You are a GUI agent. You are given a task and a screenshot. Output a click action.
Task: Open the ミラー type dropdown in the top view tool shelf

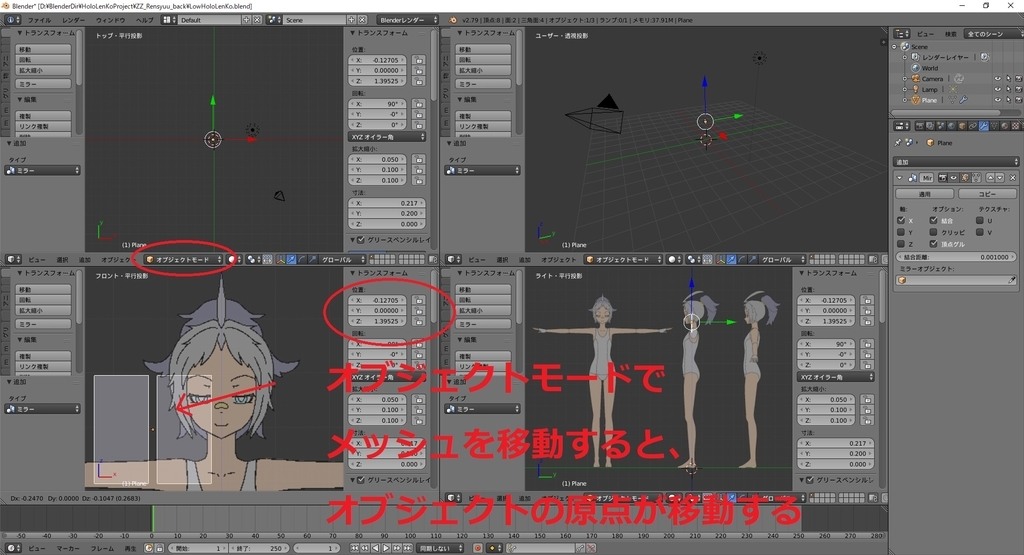(42, 170)
